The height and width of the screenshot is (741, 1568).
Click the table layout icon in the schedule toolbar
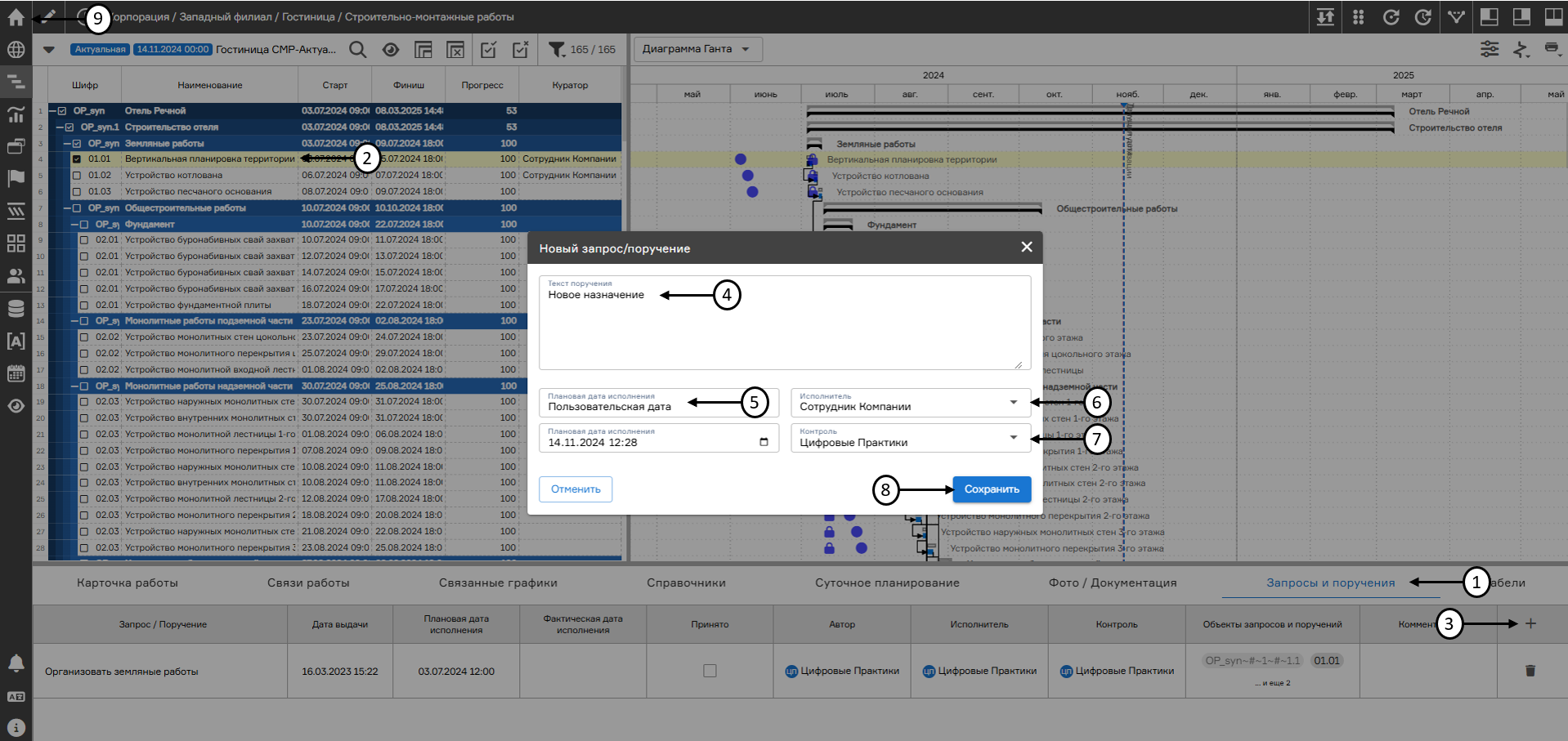click(x=423, y=50)
